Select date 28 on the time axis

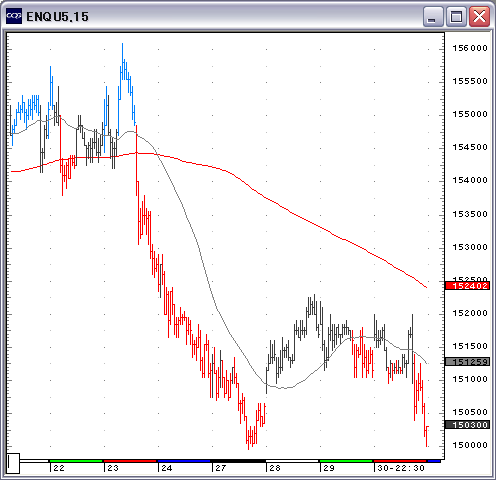[275, 468]
